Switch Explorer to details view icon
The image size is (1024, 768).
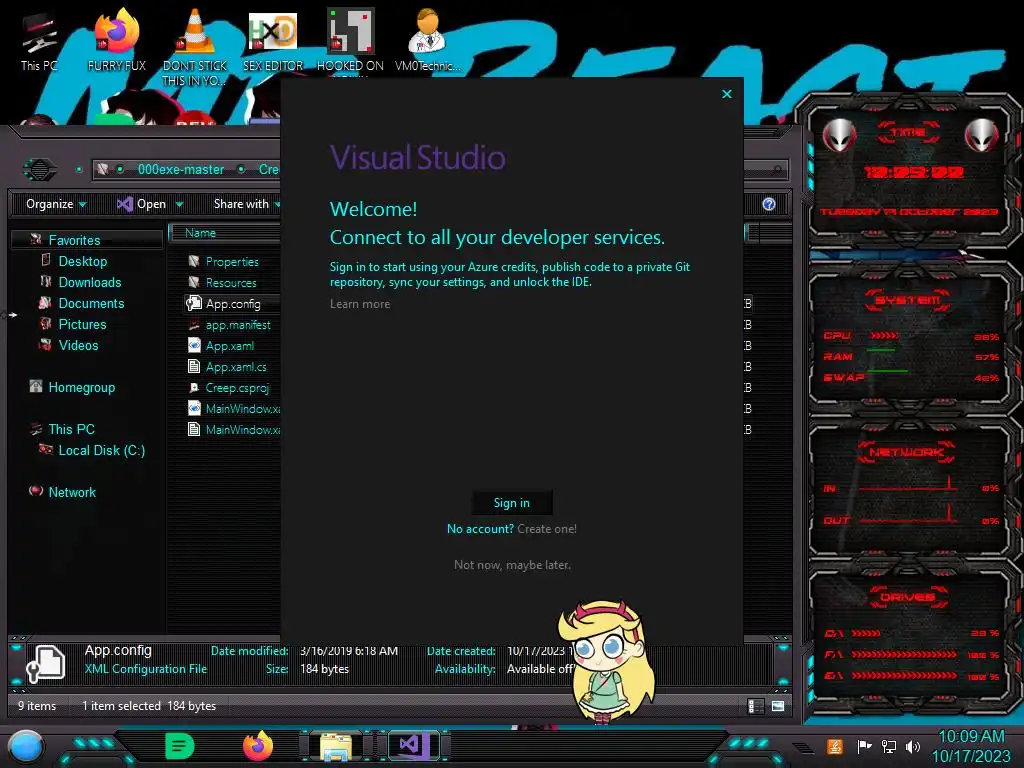tap(756, 706)
